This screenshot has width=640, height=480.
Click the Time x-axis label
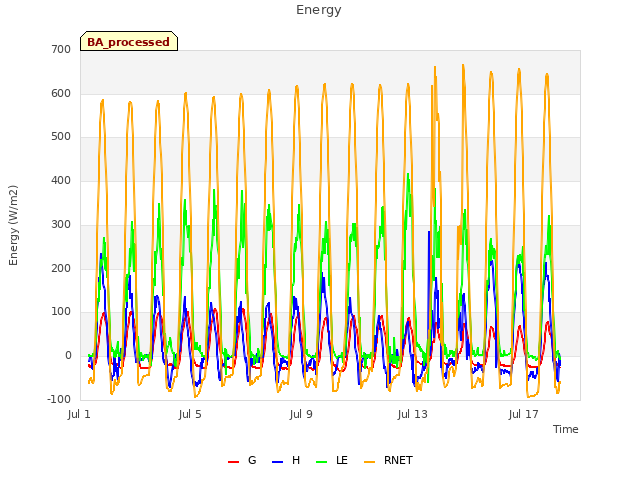click(x=566, y=429)
